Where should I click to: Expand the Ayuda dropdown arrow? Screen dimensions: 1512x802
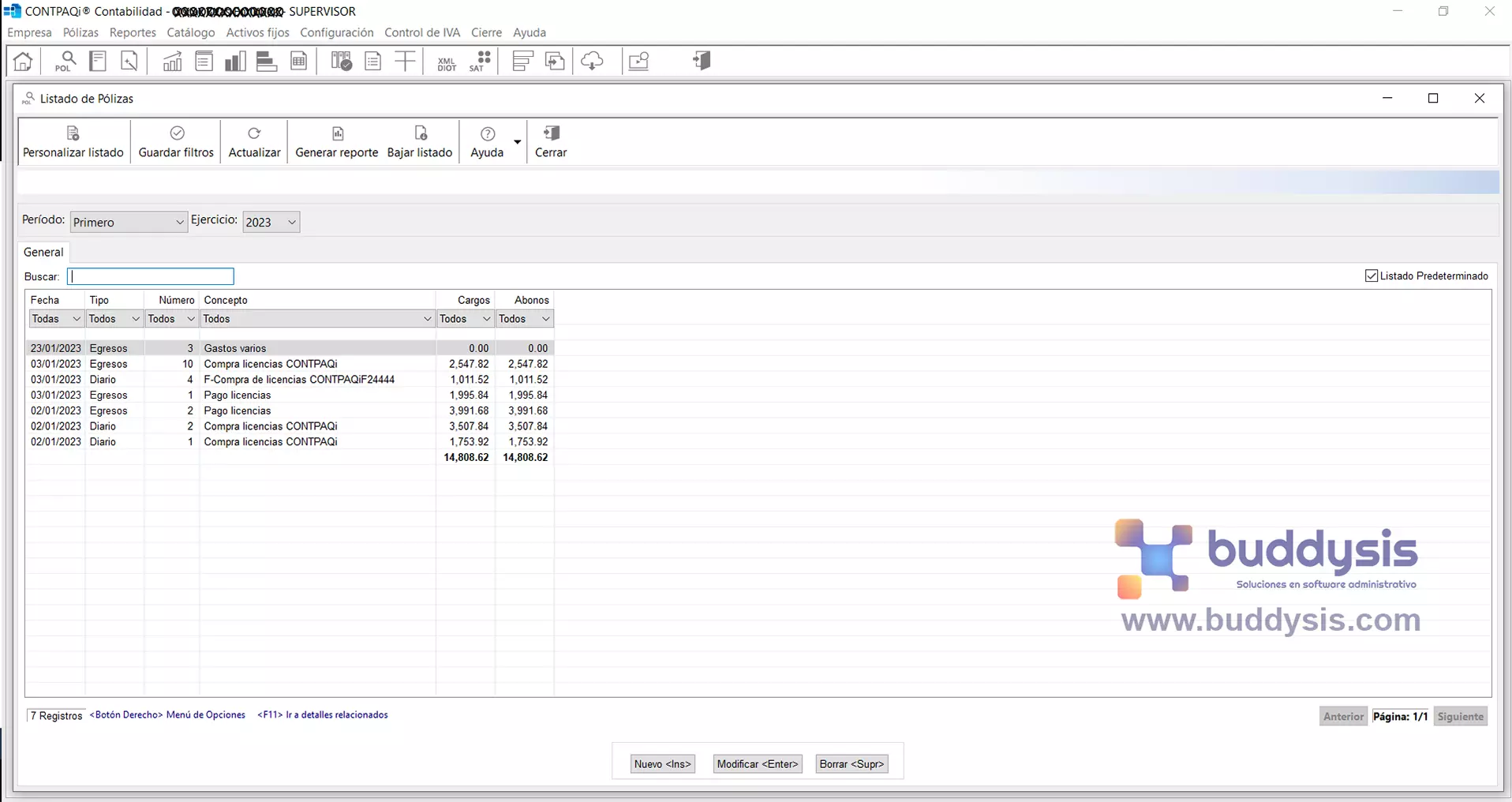(x=518, y=142)
